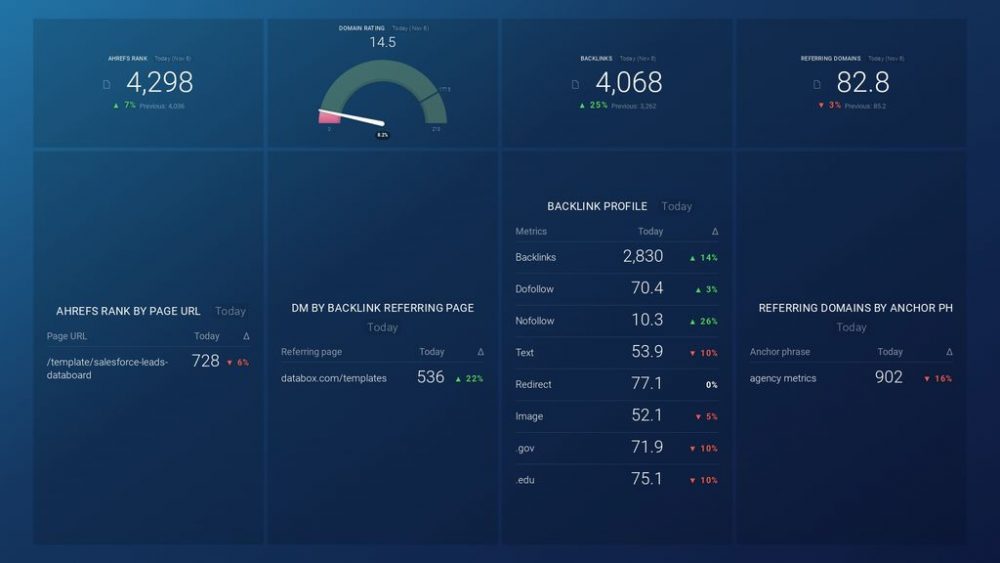The image size is (1000, 563).
Task: Click the Anchor phrase column header
Action: pos(780,352)
